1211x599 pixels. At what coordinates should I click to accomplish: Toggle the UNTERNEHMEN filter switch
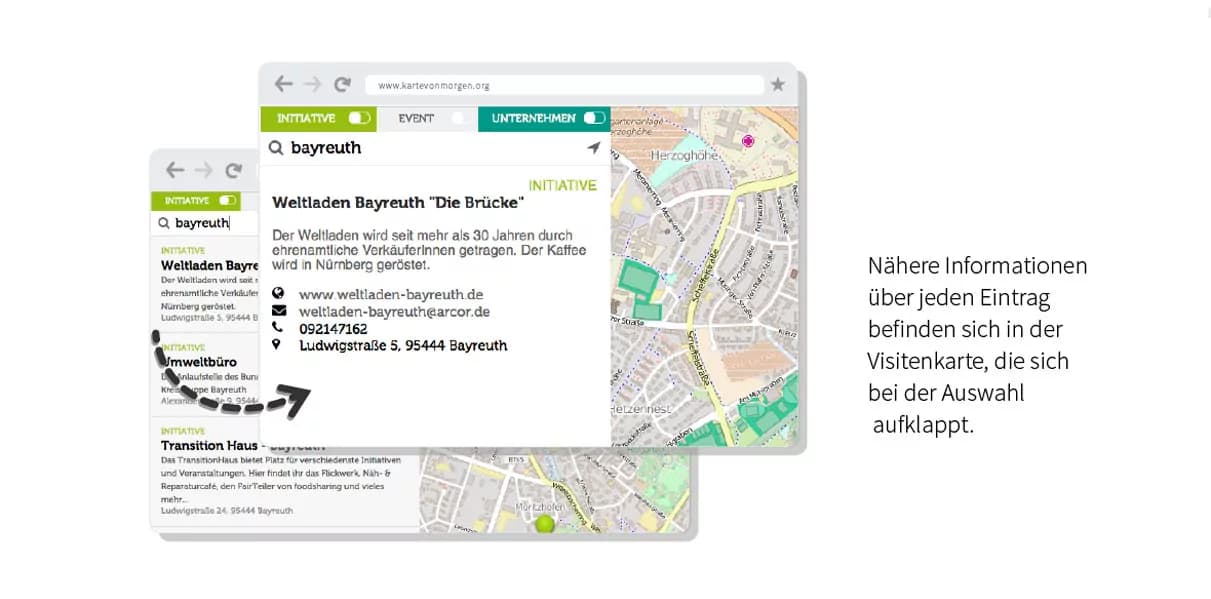click(x=594, y=118)
